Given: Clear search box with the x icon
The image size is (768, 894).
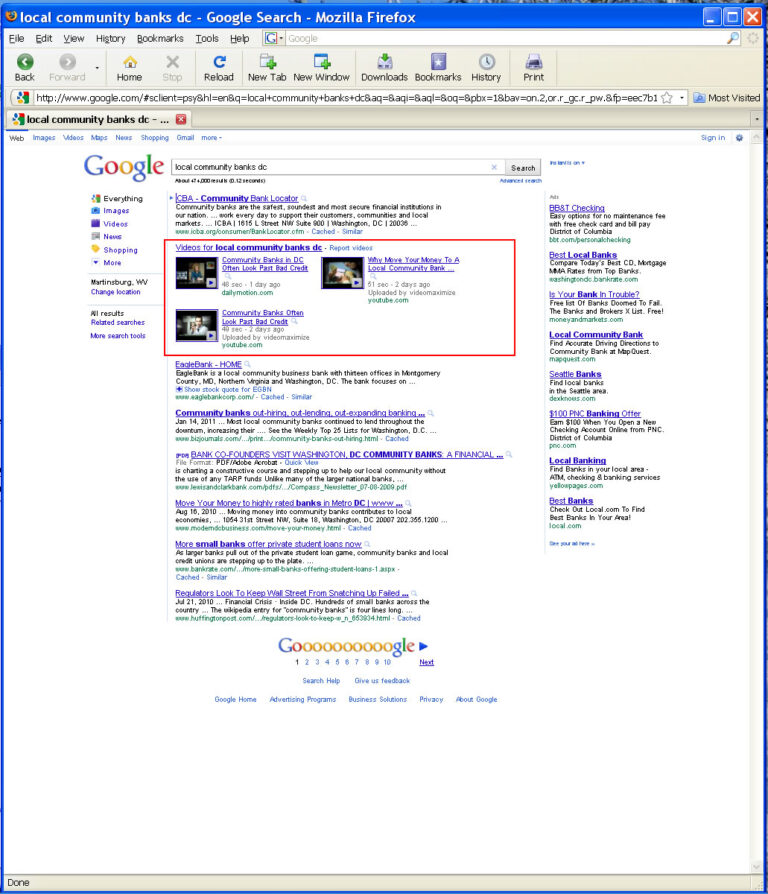Looking at the screenshot, I should (494, 167).
